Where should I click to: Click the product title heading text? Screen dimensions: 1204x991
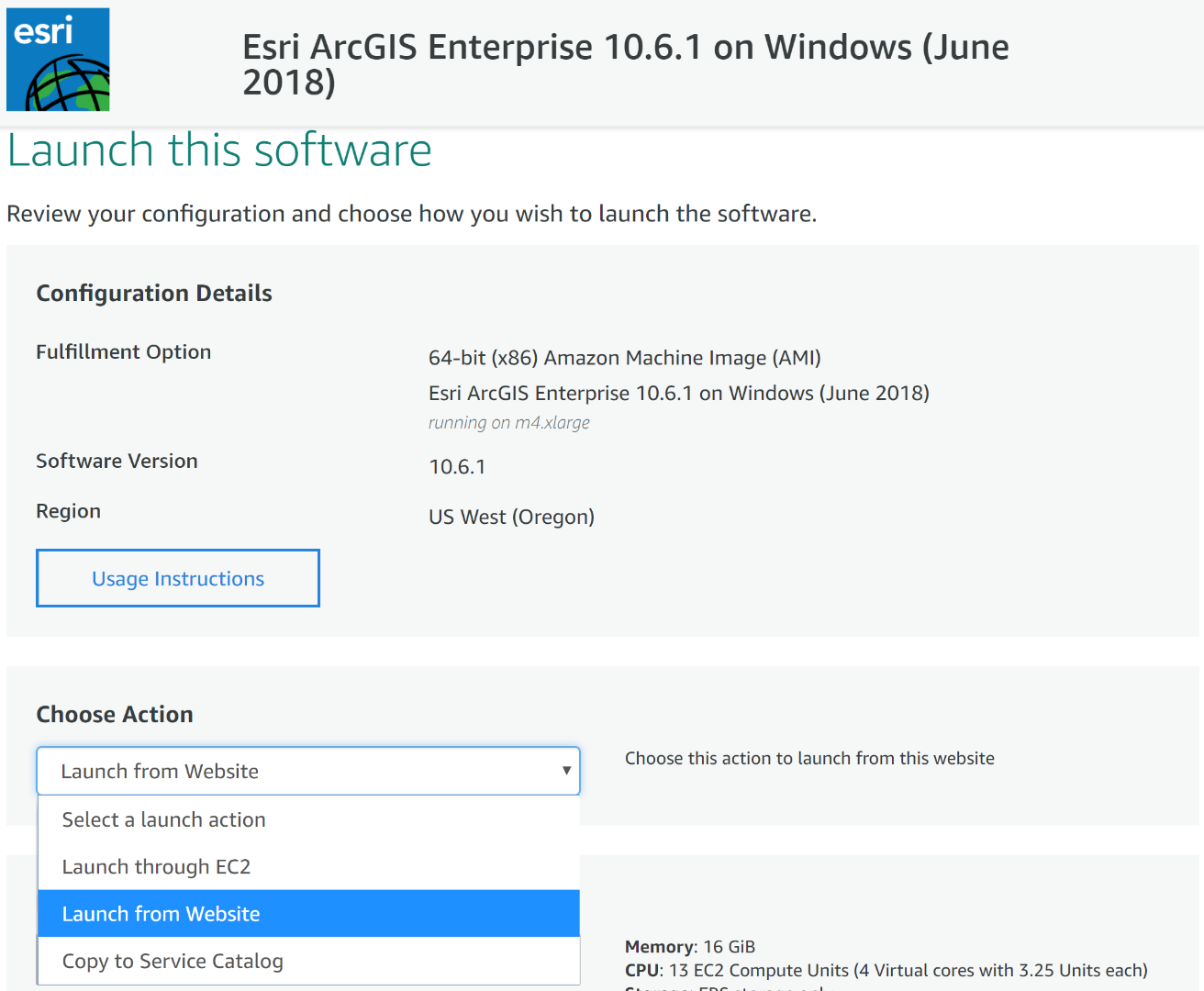[x=626, y=64]
